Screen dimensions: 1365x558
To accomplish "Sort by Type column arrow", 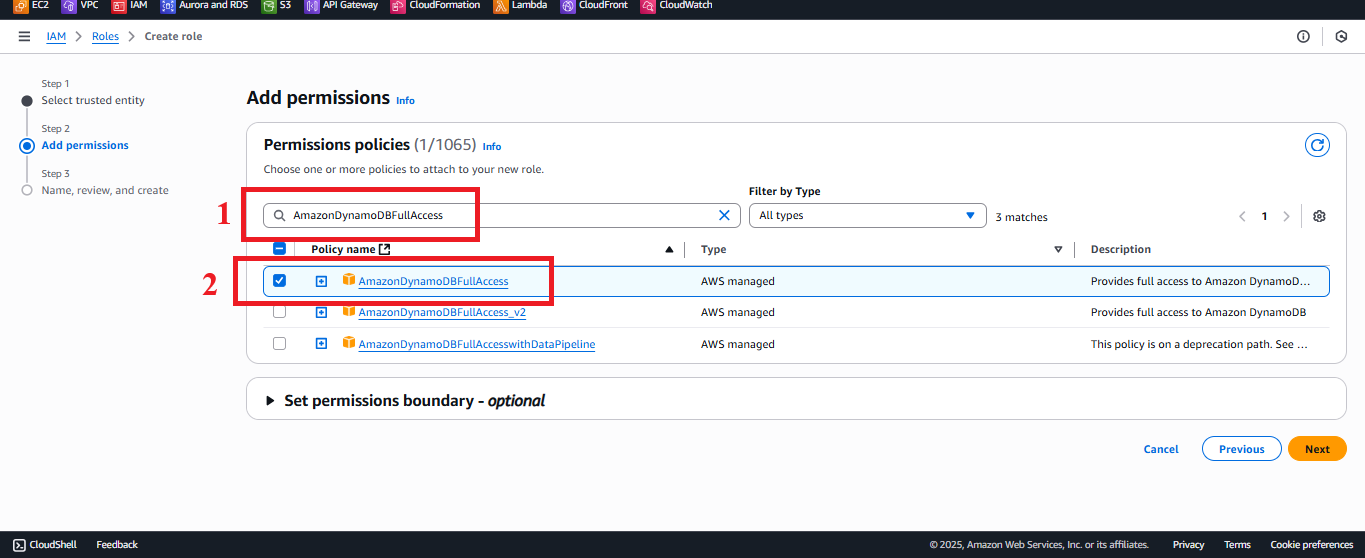I will (1058, 250).
